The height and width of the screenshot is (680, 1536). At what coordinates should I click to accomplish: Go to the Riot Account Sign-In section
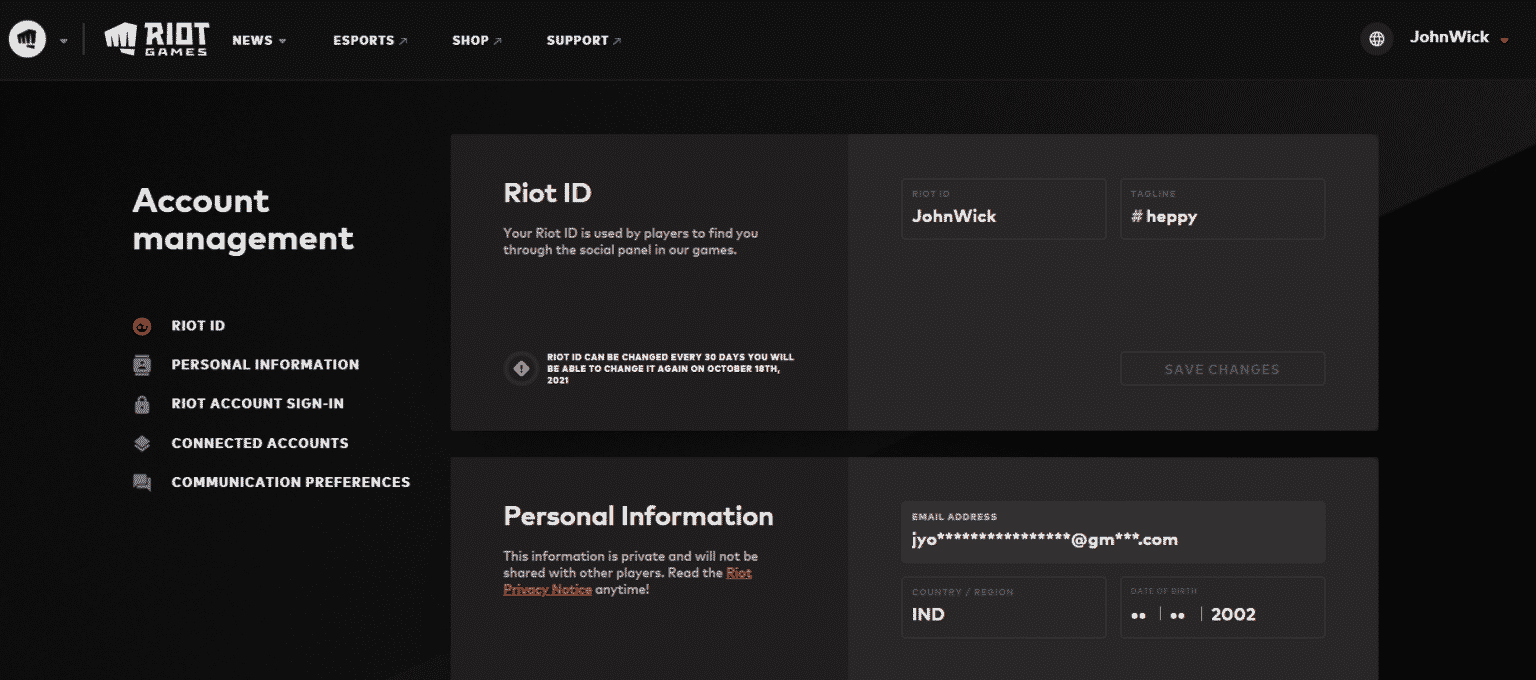[258, 404]
